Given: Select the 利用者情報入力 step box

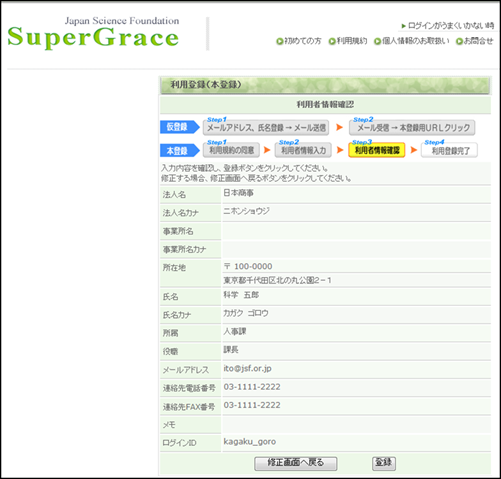Looking at the screenshot, I should point(303,150).
